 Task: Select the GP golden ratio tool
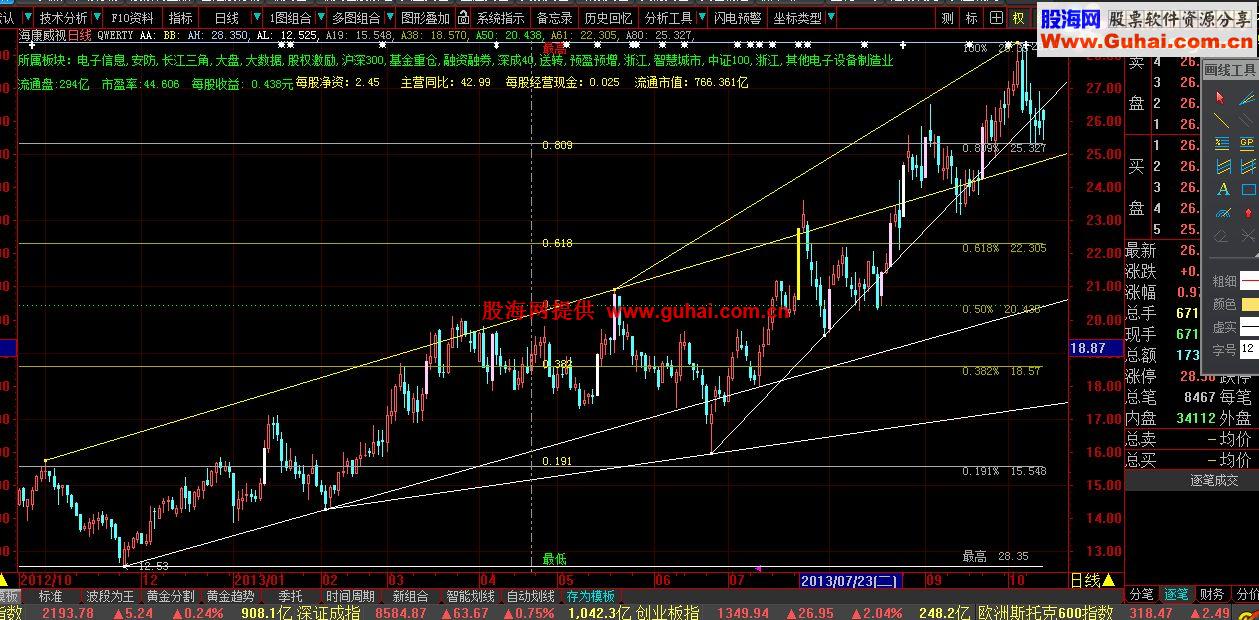[1247, 143]
